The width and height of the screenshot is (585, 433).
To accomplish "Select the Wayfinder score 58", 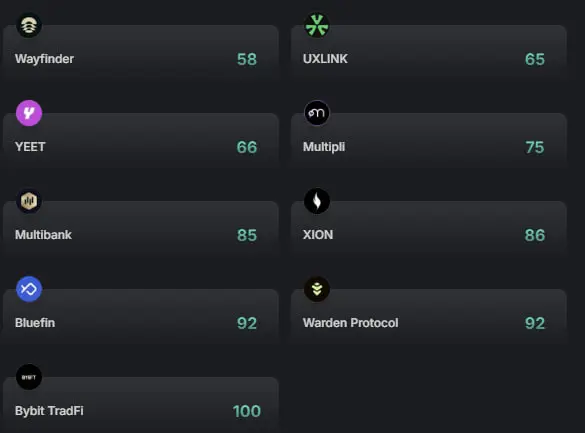I will [x=247, y=59].
